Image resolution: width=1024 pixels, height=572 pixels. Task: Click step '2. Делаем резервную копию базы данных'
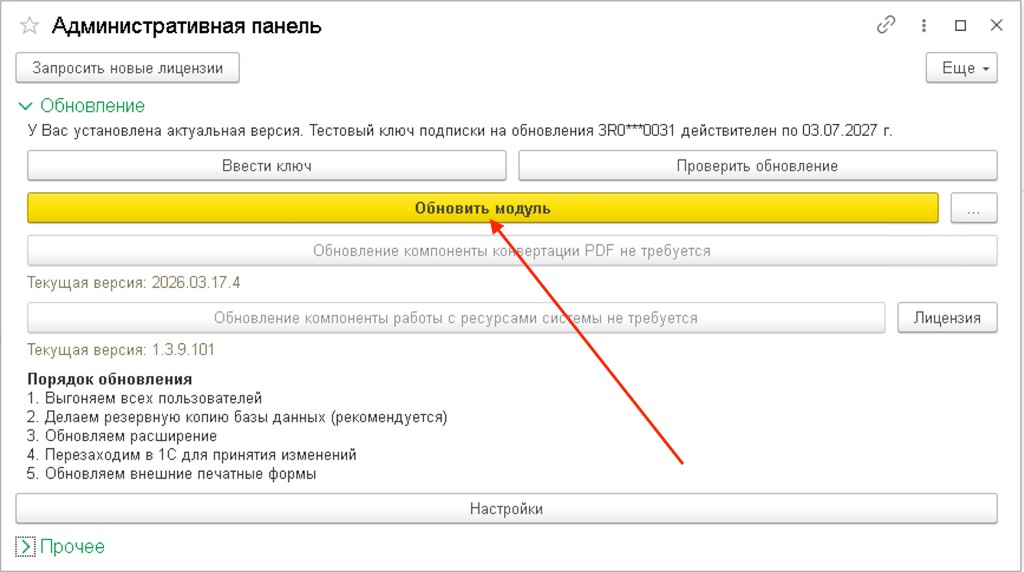point(237,417)
